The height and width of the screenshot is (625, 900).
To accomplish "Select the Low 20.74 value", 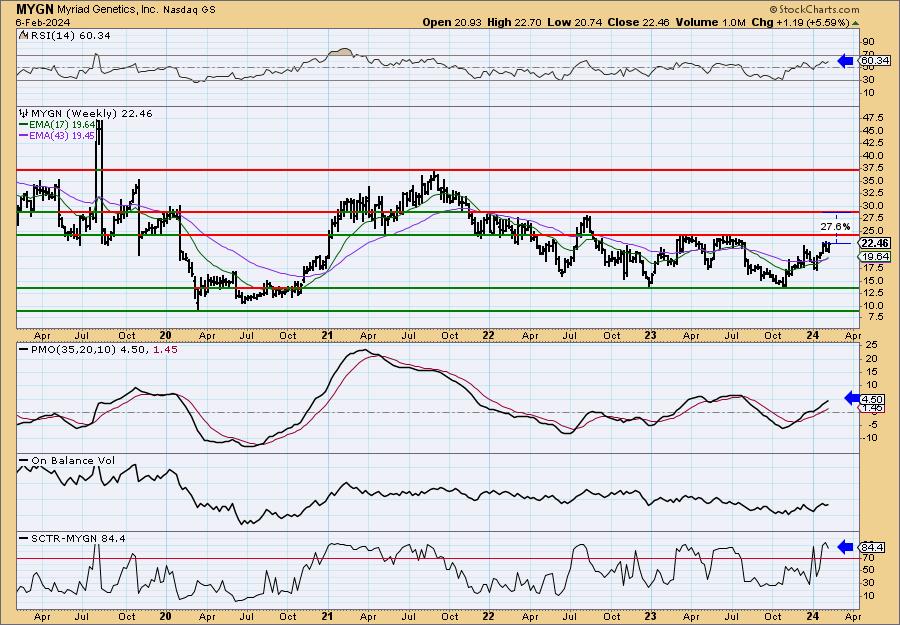I will (573, 22).
